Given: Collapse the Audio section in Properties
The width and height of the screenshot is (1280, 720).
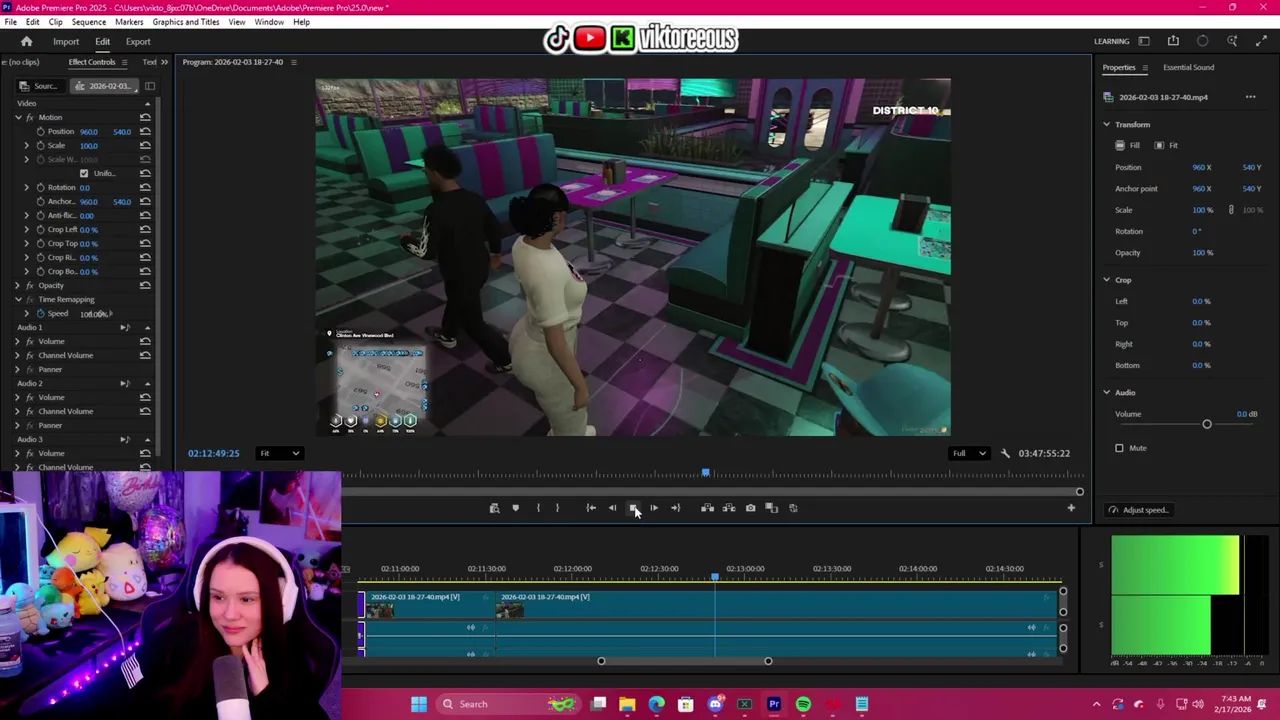Looking at the screenshot, I should click(x=1107, y=392).
